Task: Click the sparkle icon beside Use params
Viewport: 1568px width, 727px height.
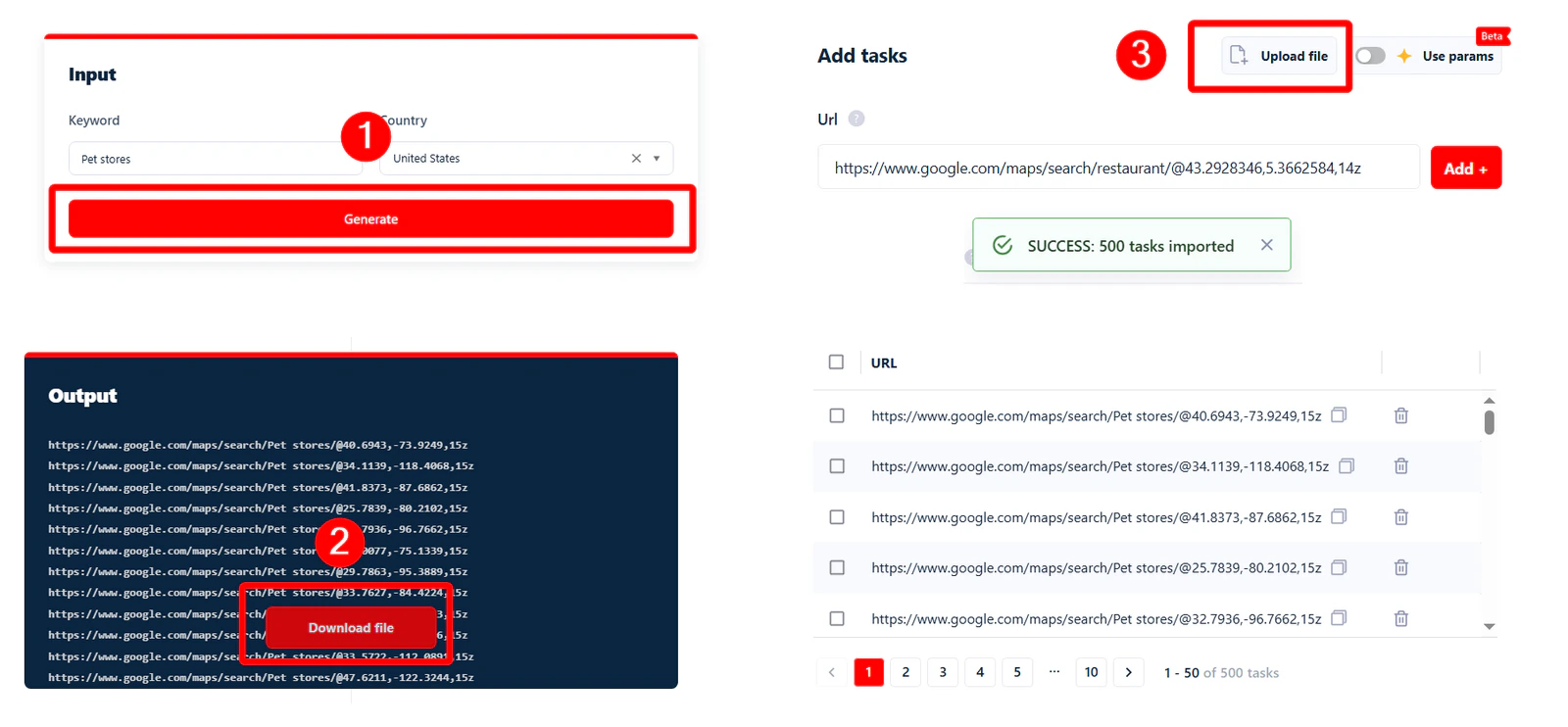Action: pos(1404,56)
